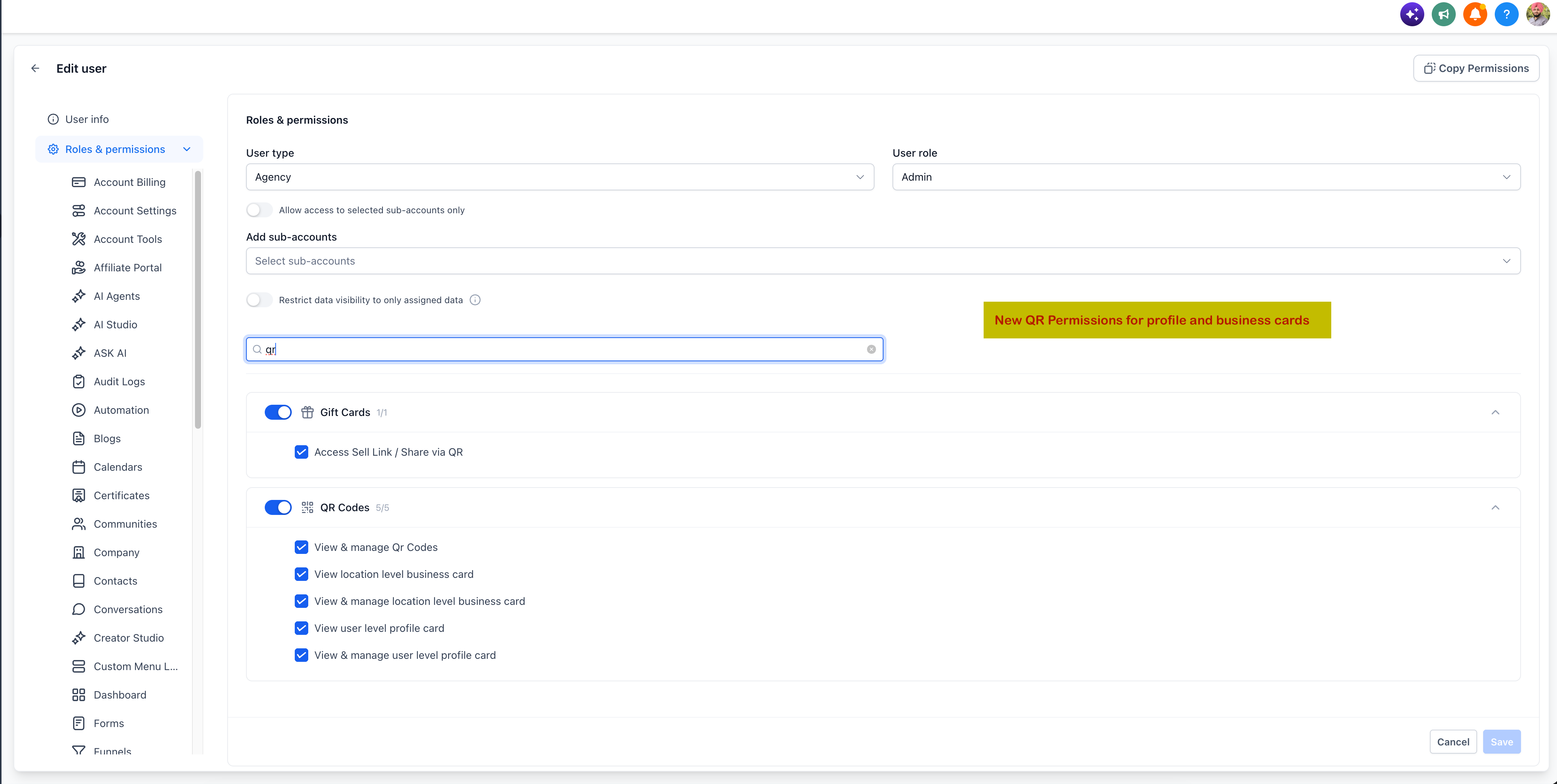
Task: Click the info icon beside Restrict data visibility
Action: [x=475, y=300]
